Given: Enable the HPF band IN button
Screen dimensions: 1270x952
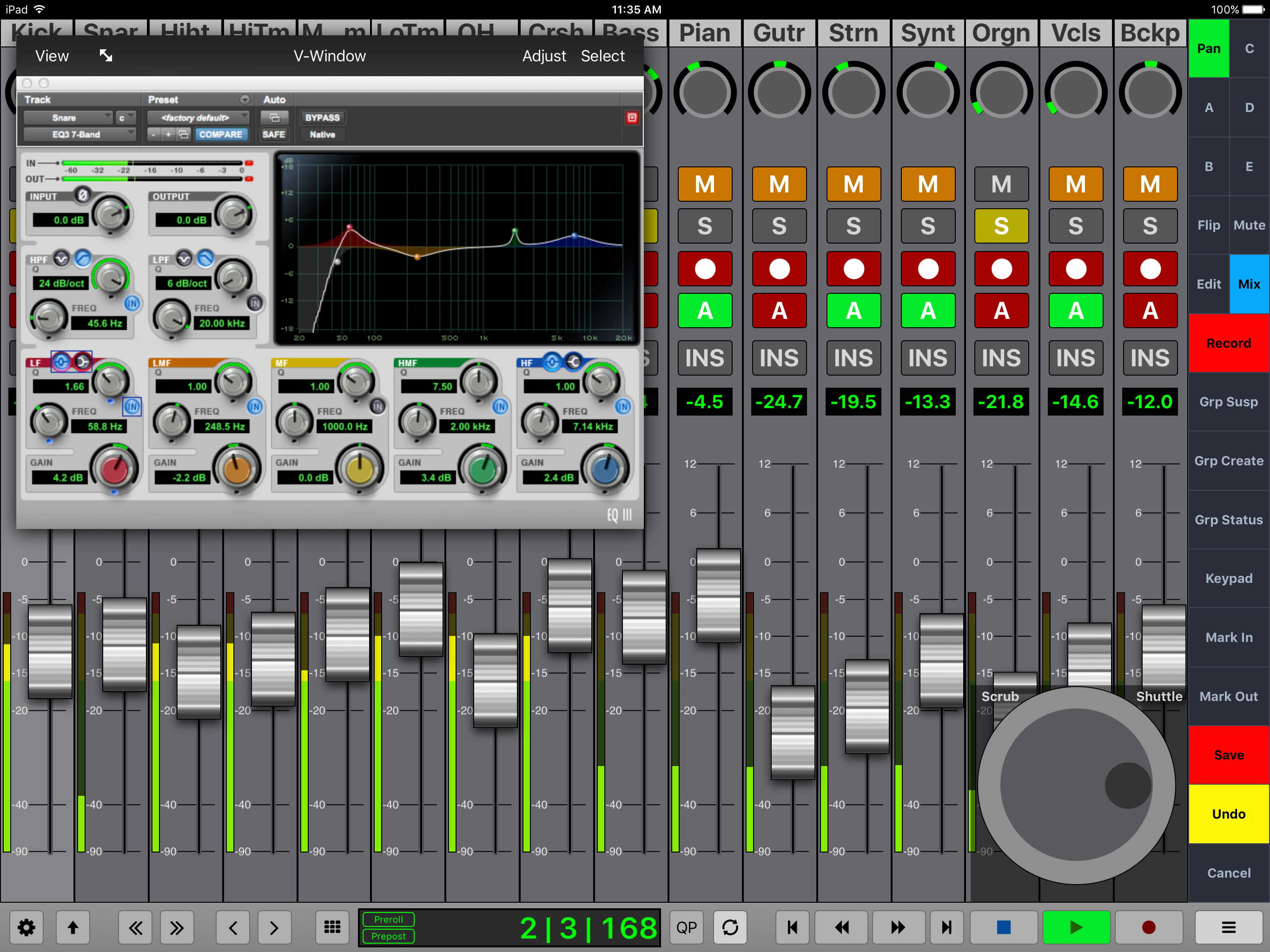Looking at the screenshot, I should 132,303.
